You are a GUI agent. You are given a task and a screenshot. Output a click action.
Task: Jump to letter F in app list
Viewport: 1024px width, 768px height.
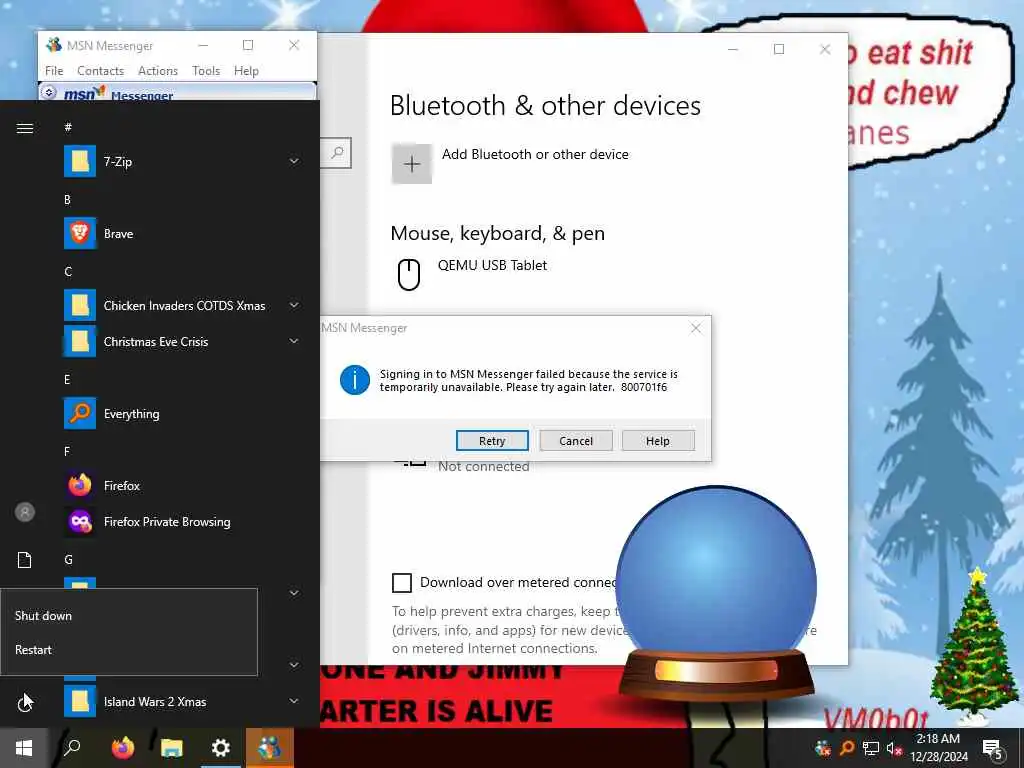(x=67, y=451)
